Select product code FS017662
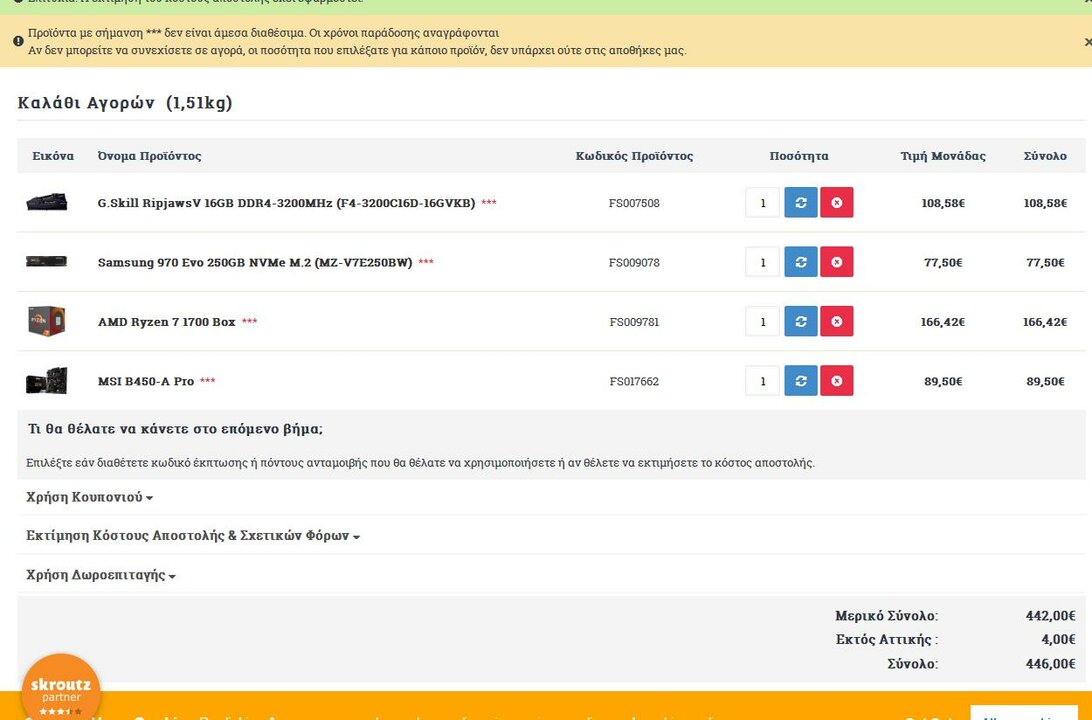Screen dimensions: 1092x720 (634, 382)
